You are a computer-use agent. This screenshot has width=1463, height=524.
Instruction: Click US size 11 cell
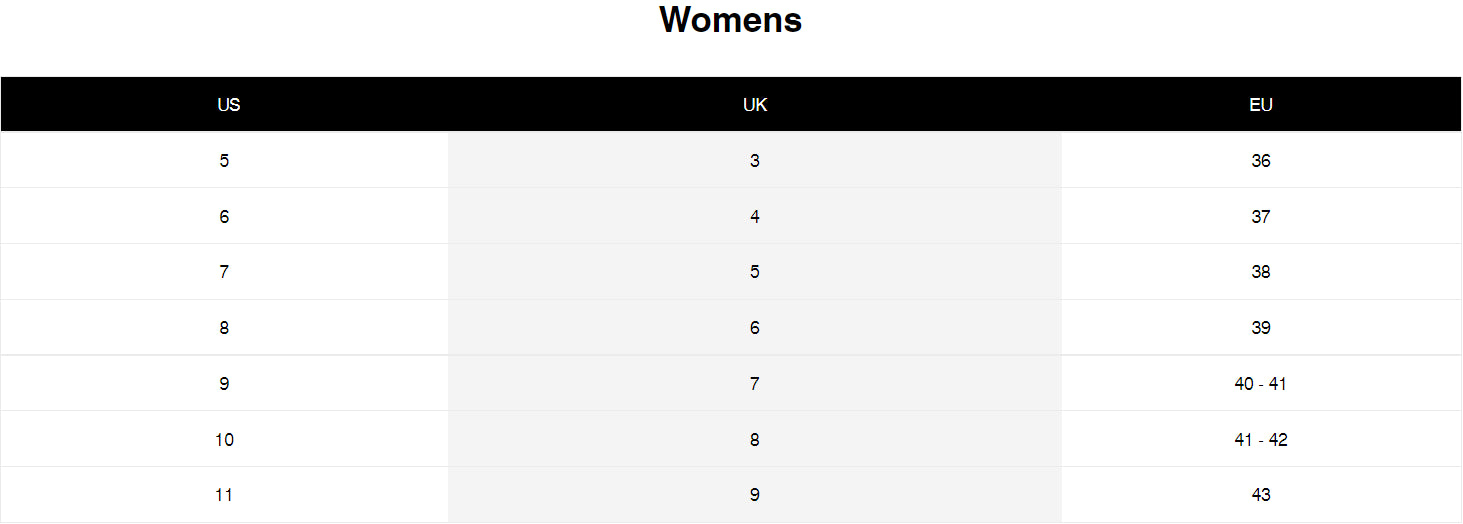(x=224, y=495)
